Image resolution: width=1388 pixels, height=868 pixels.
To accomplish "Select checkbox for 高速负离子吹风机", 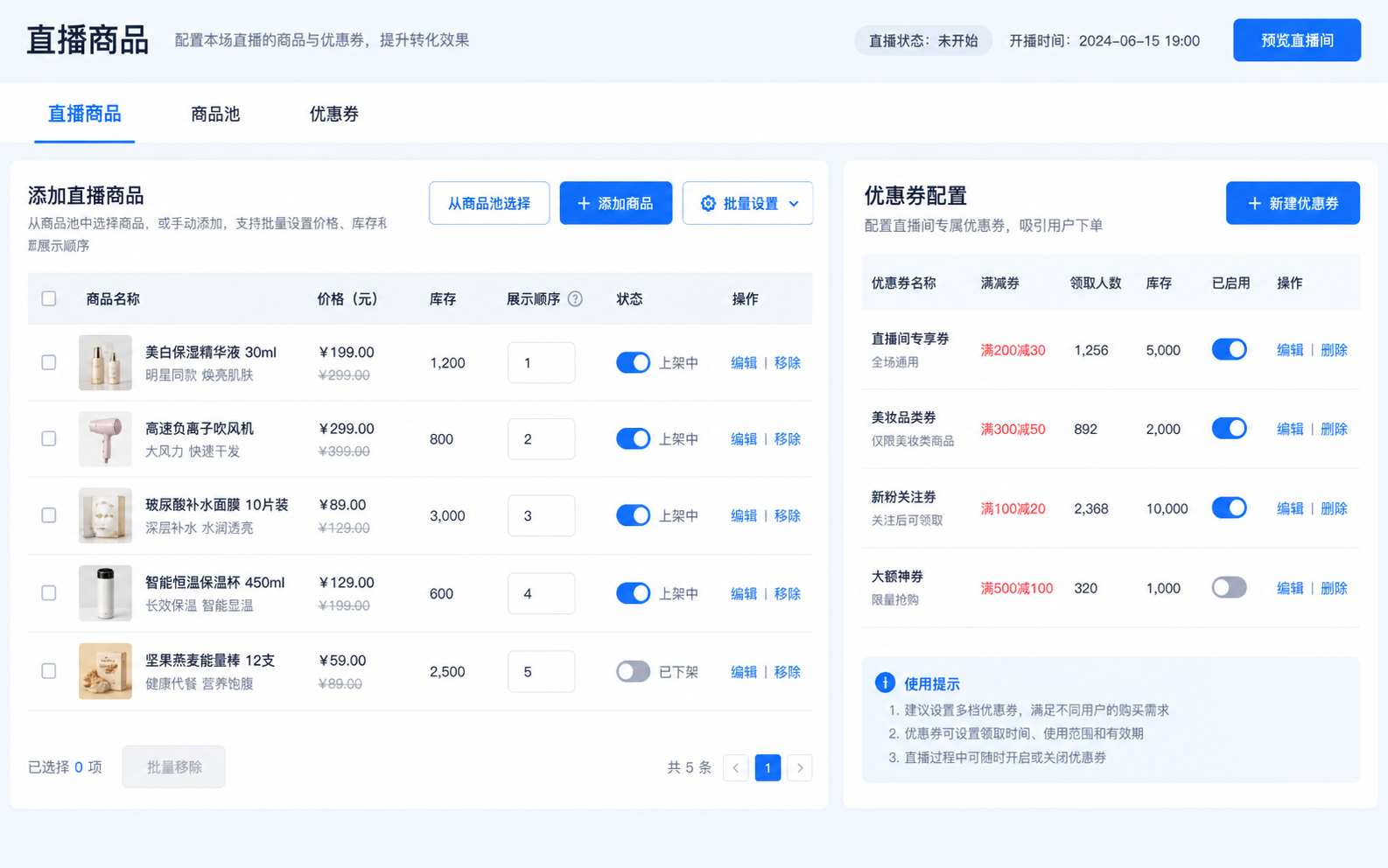I will [49, 439].
